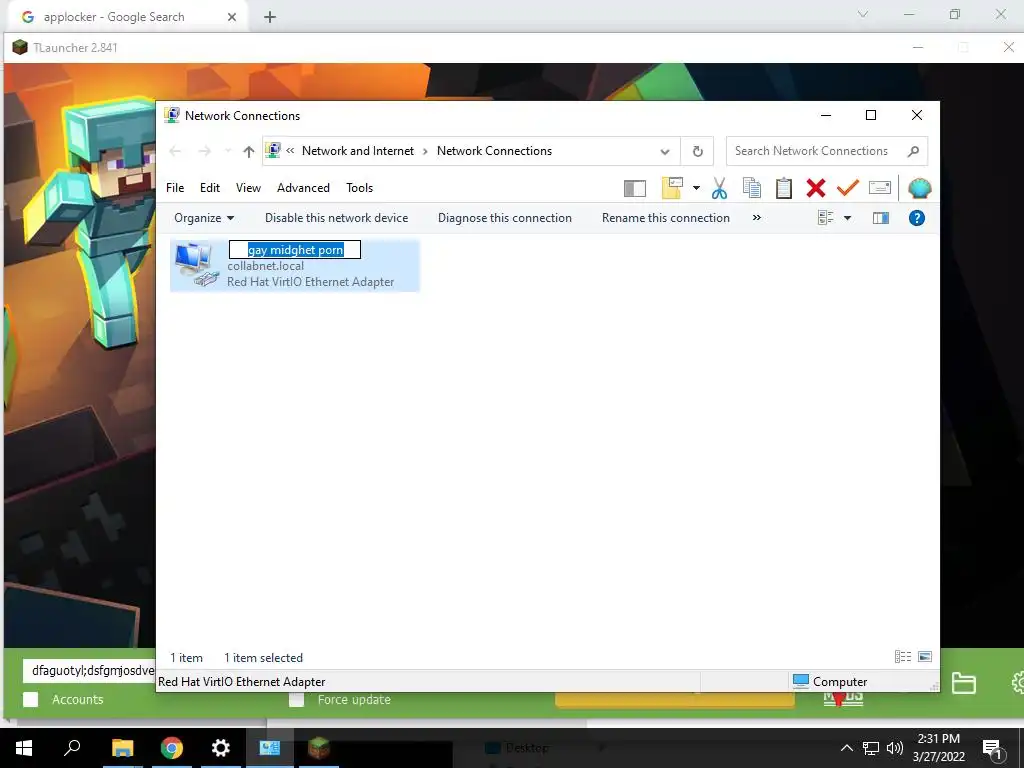Open the Edit menu
Screen dimensions: 1024x768
(x=210, y=188)
